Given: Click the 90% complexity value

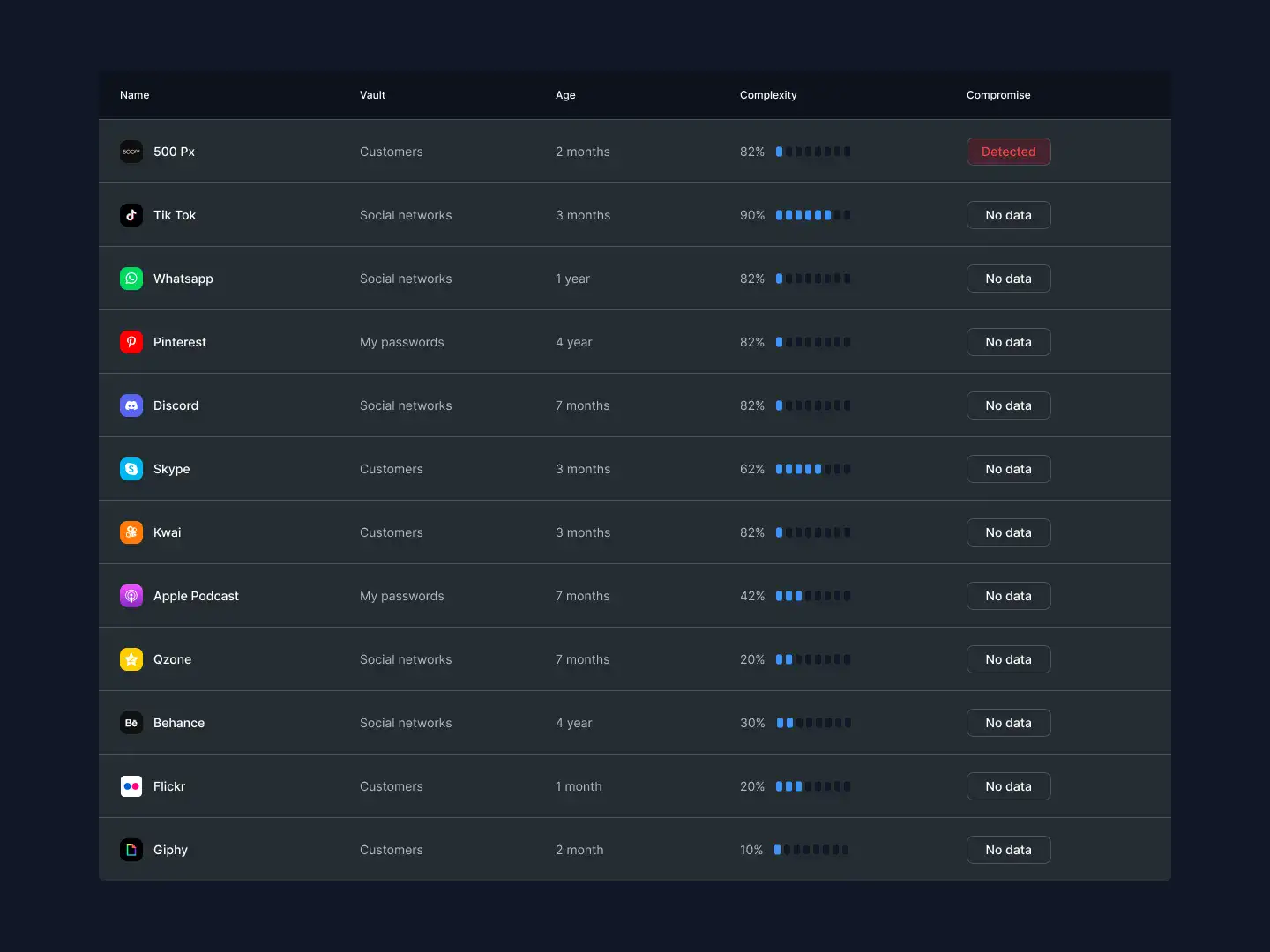Looking at the screenshot, I should (x=752, y=215).
